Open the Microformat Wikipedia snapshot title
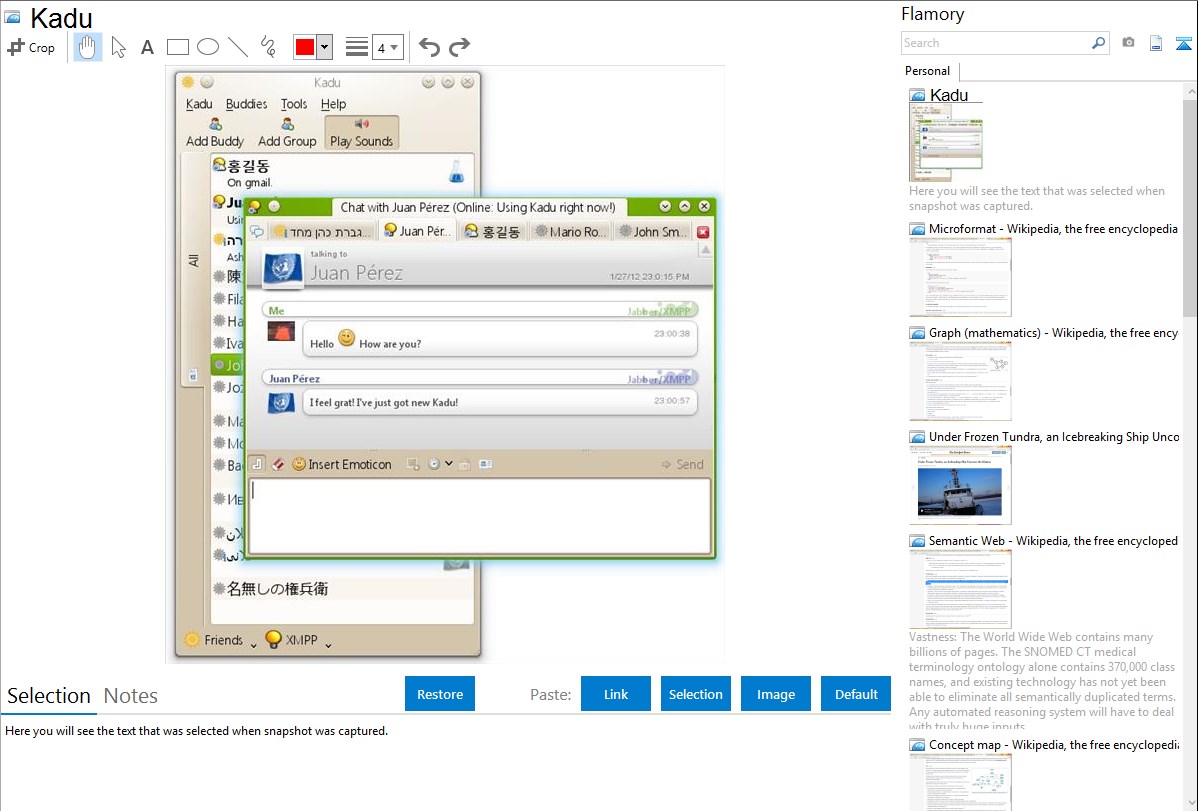The width and height of the screenshot is (1198, 811). tap(1053, 229)
